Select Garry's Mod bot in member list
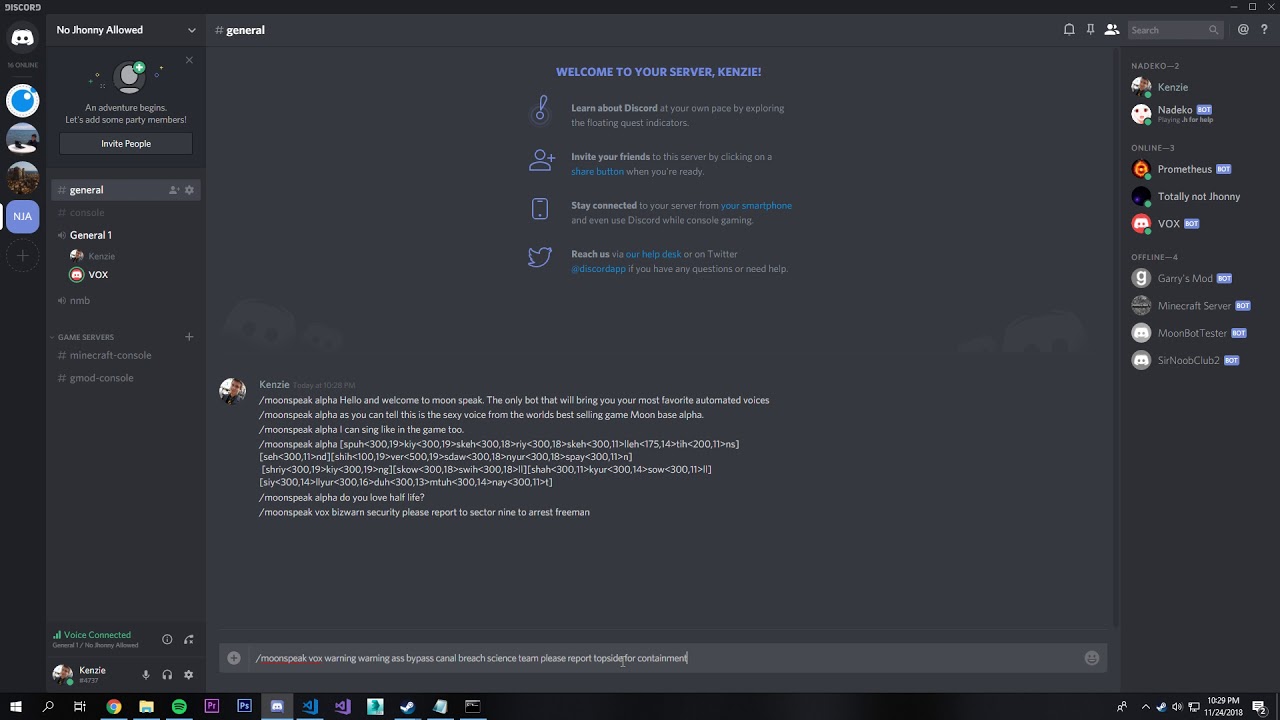 [x=1196, y=278]
